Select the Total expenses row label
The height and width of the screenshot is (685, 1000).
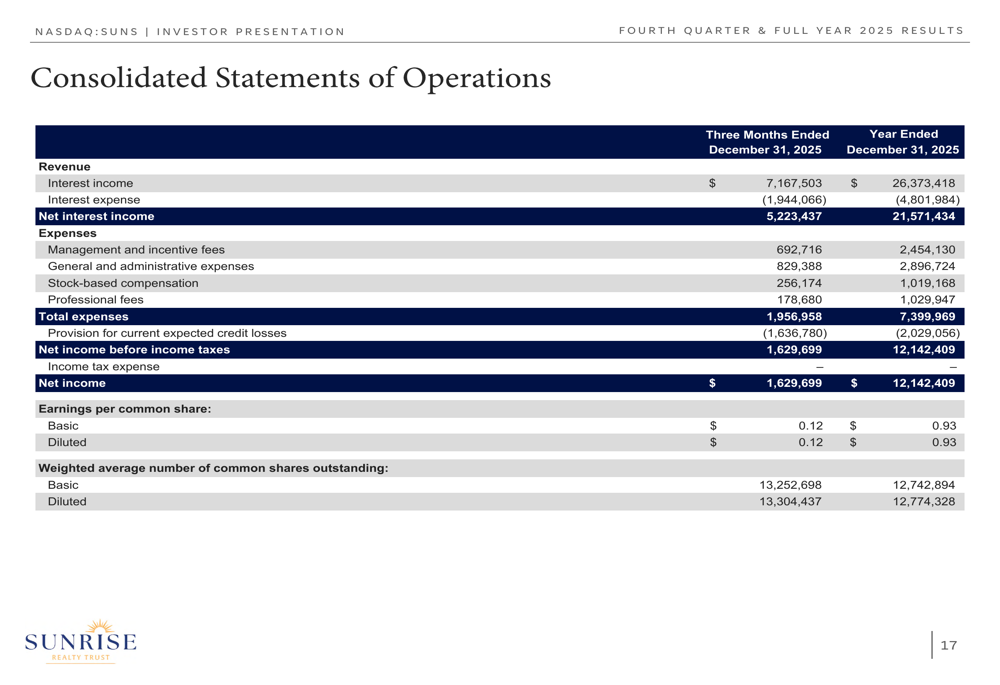pos(82,316)
